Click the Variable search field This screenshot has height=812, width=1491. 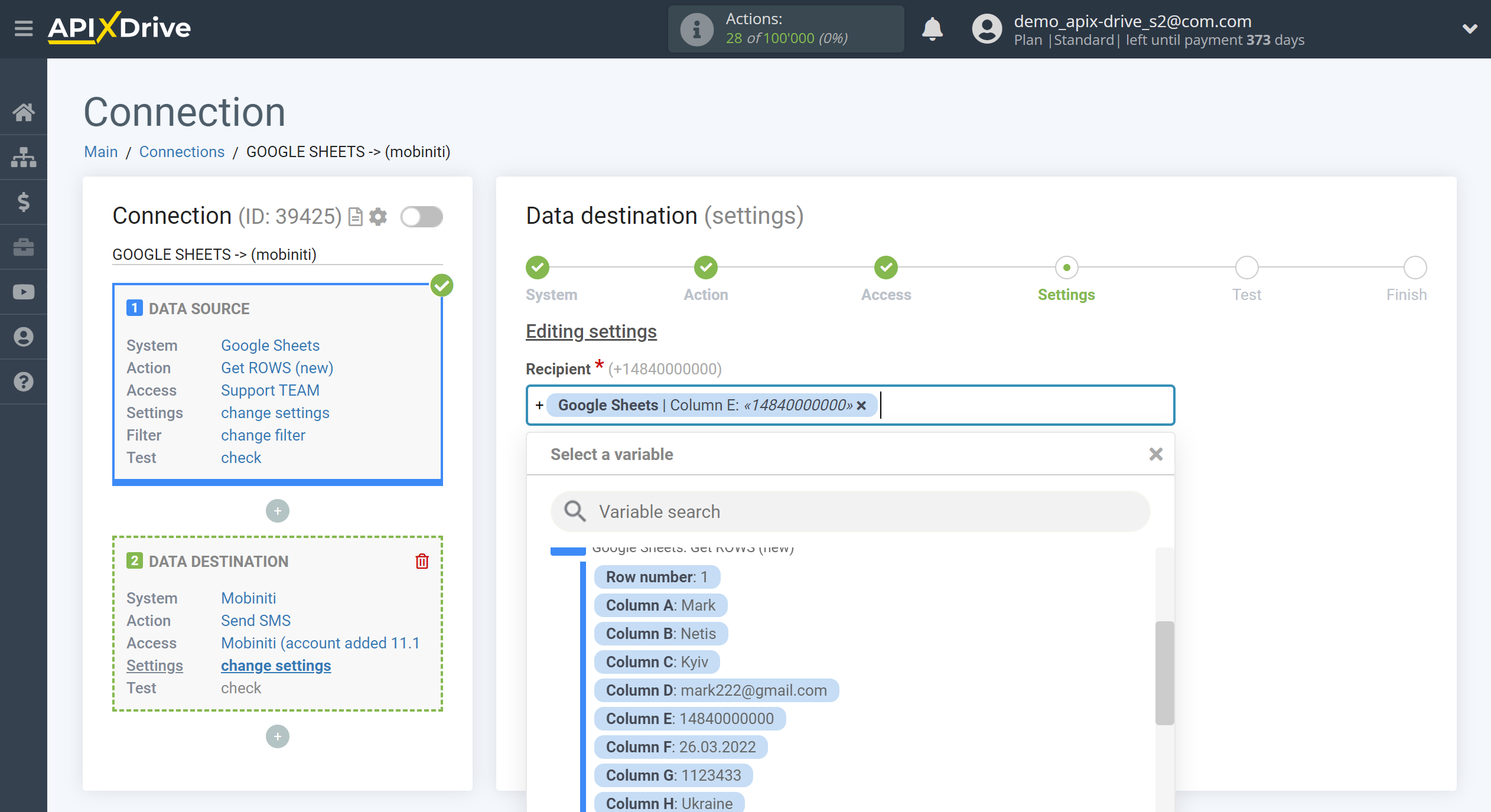click(850, 511)
